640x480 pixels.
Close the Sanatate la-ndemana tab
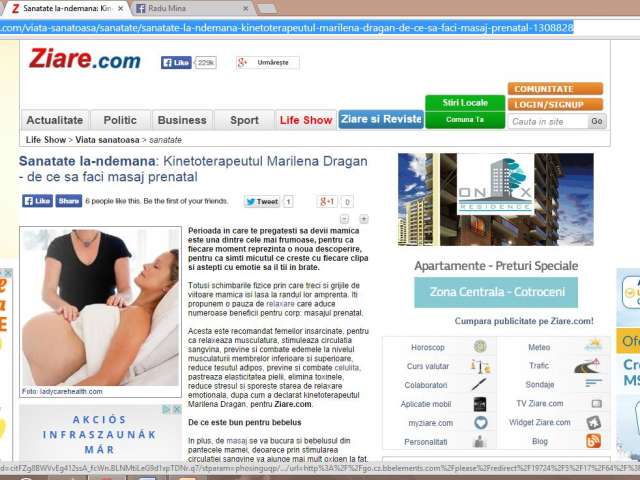tap(121, 8)
